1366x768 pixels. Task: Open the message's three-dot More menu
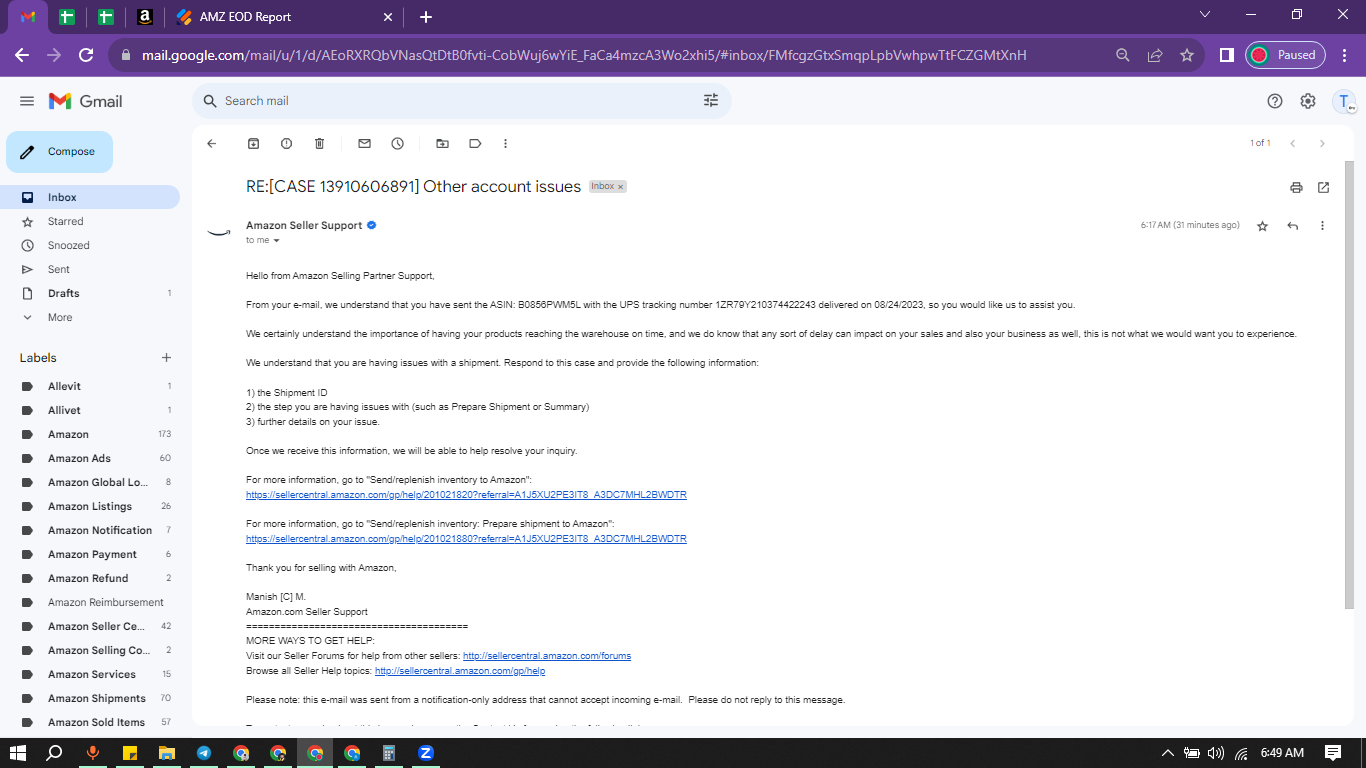pos(1322,226)
